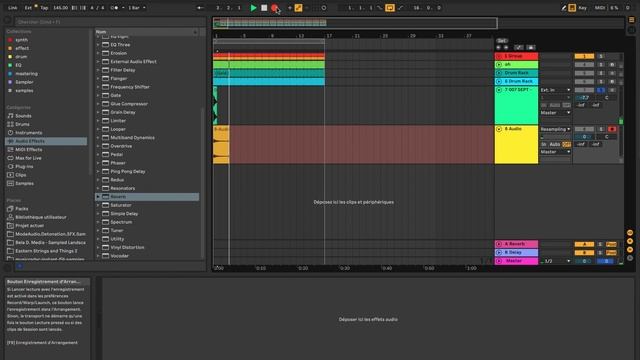
Task: Click the Stop transport button
Action: pyautogui.click(x=264, y=8)
